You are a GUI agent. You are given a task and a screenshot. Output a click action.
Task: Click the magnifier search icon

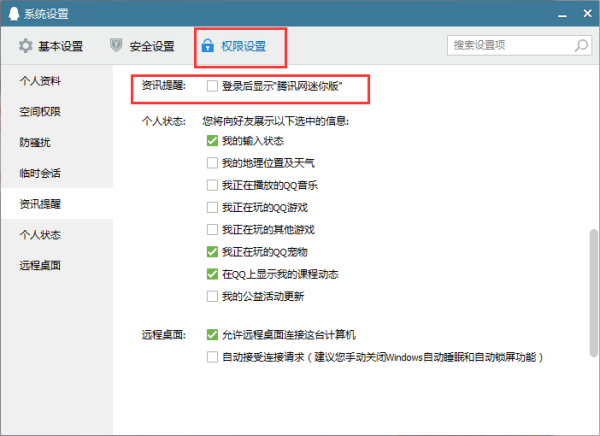[581, 45]
